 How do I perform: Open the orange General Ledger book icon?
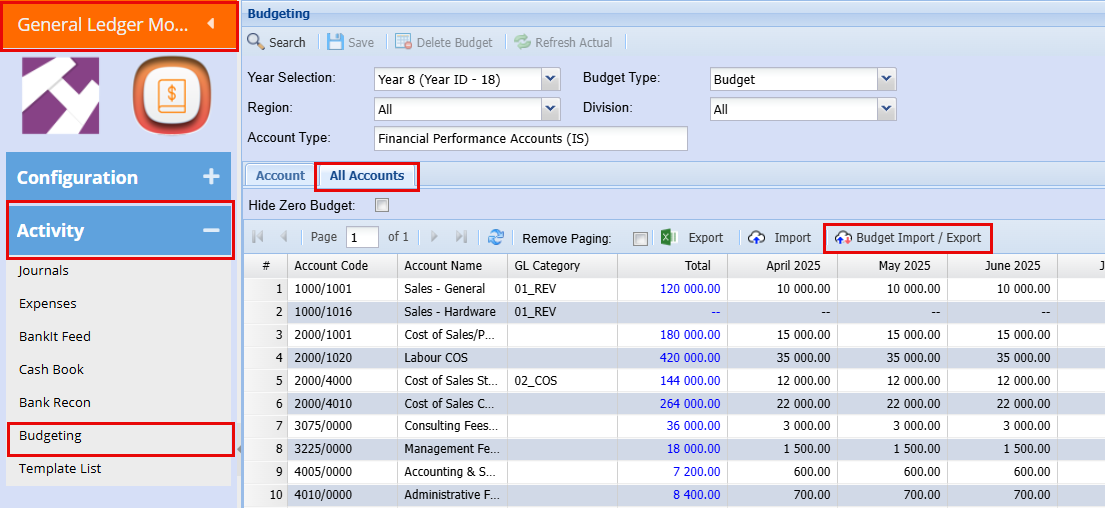tap(171, 96)
